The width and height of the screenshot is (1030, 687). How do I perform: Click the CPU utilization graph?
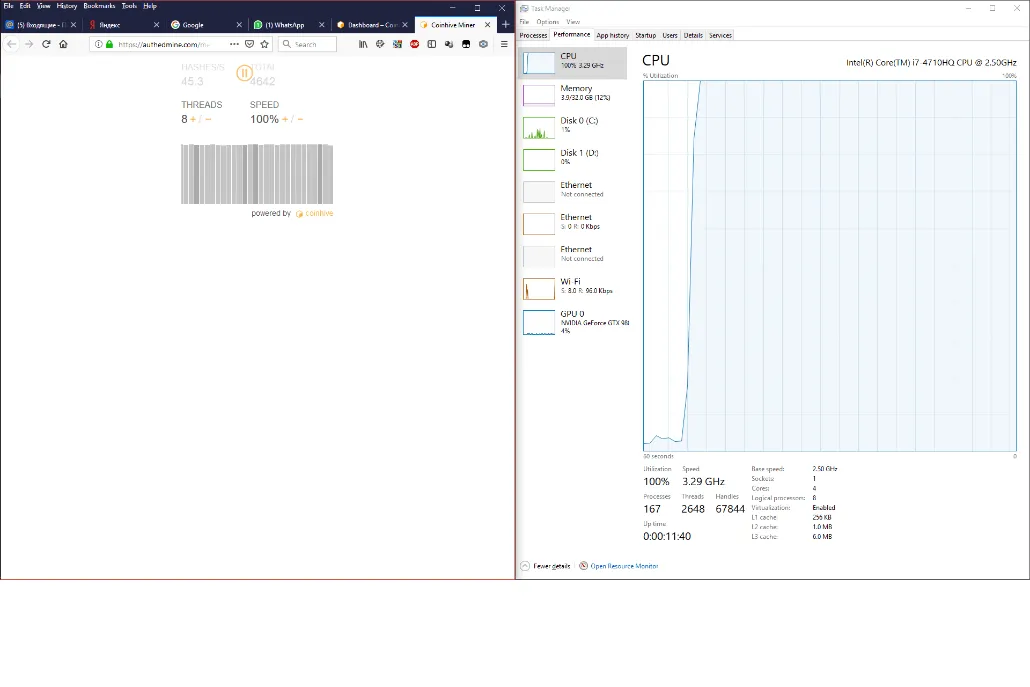(830, 266)
